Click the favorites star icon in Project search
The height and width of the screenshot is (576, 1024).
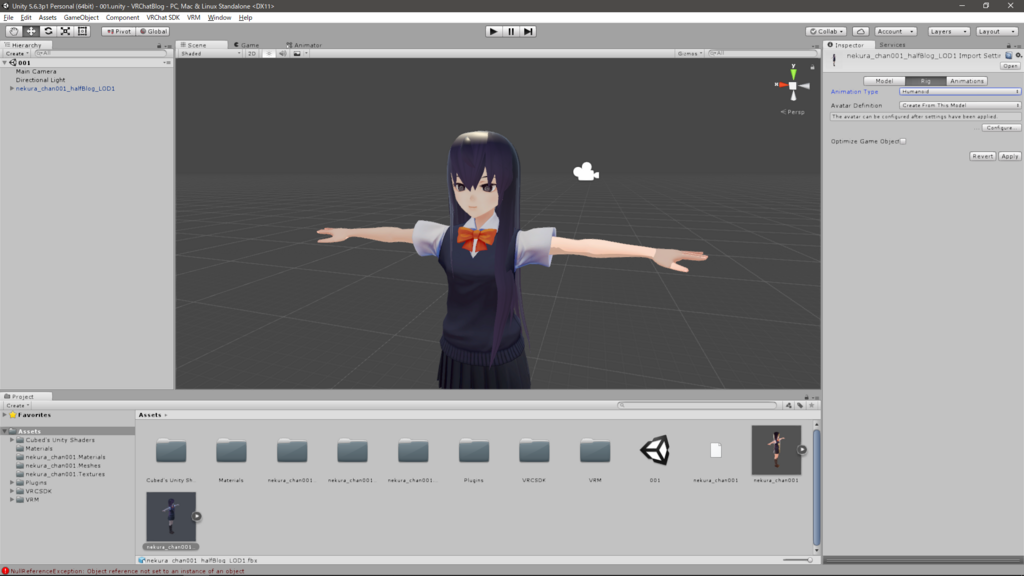[x=812, y=406]
